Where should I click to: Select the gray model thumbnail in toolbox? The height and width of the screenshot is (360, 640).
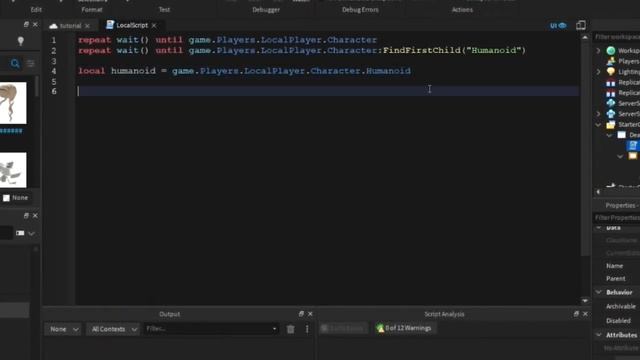pyautogui.click(x=13, y=170)
